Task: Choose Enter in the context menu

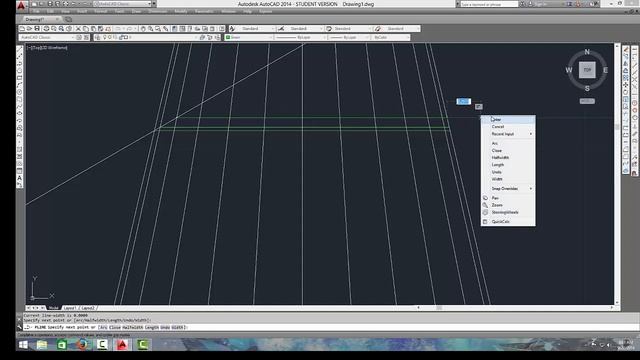Action: pos(508,119)
